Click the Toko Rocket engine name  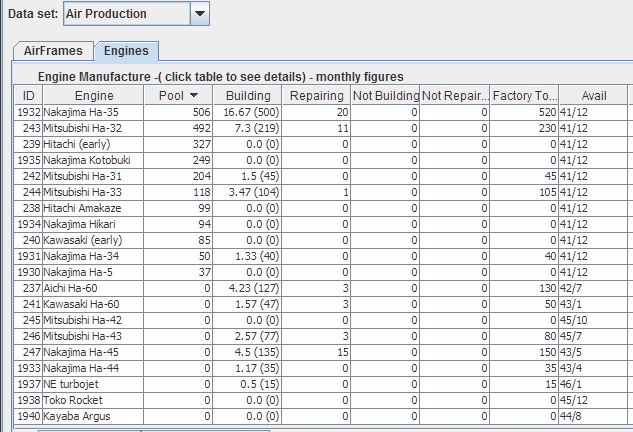click(73, 400)
